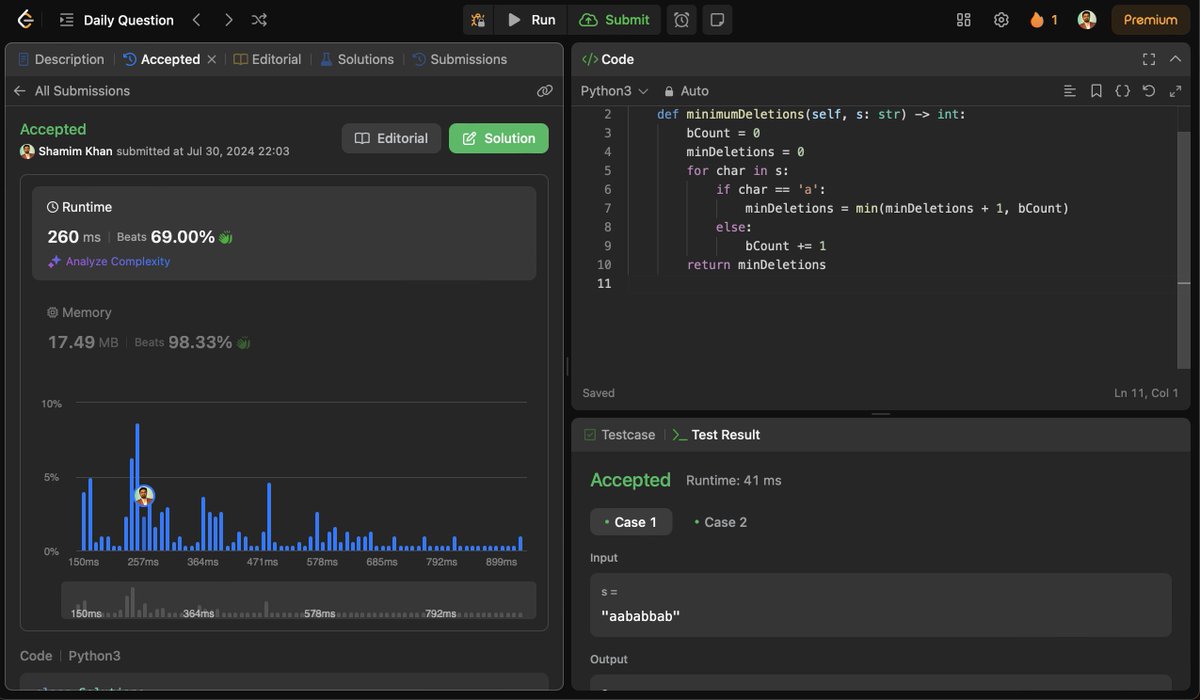Click the Saved status text
The width and height of the screenshot is (1200, 700).
click(x=598, y=393)
